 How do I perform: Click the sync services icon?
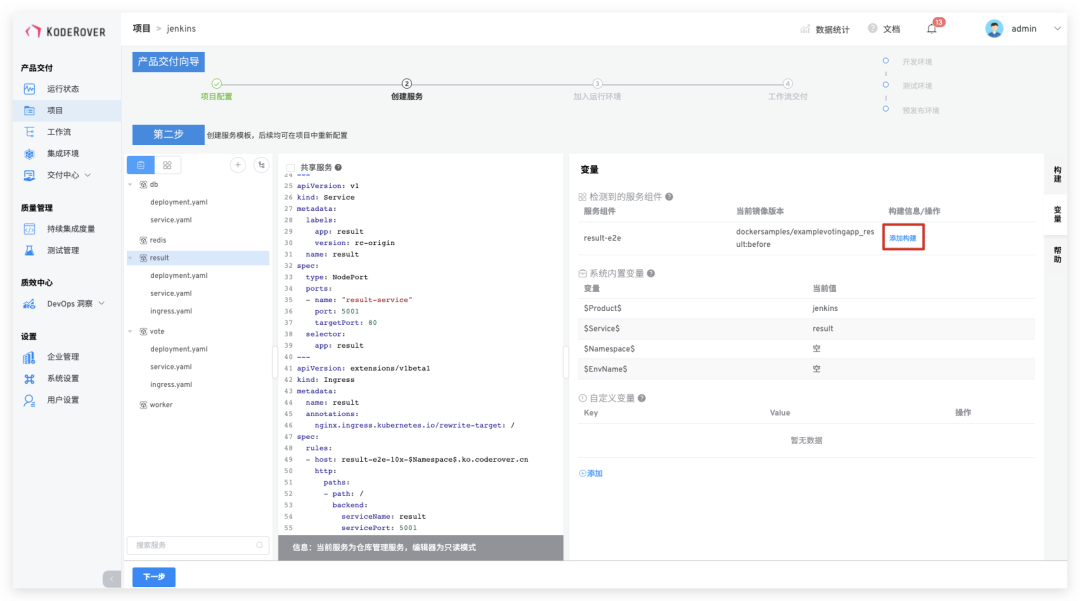point(261,165)
